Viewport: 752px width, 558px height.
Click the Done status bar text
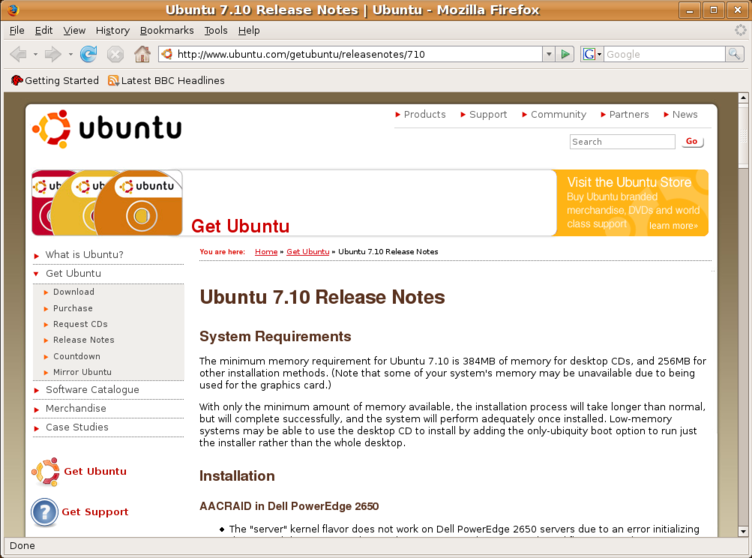(x=22, y=546)
